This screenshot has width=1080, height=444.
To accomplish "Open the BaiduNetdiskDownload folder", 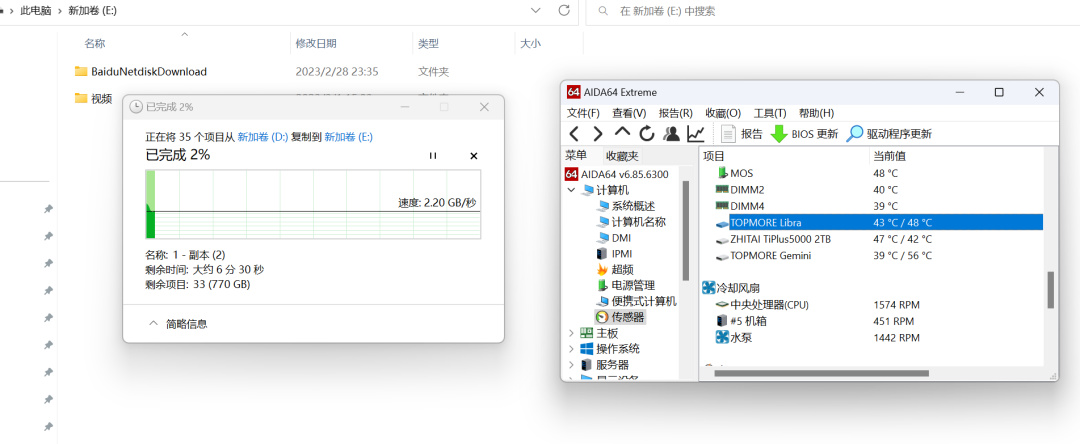I will tap(141, 71).
